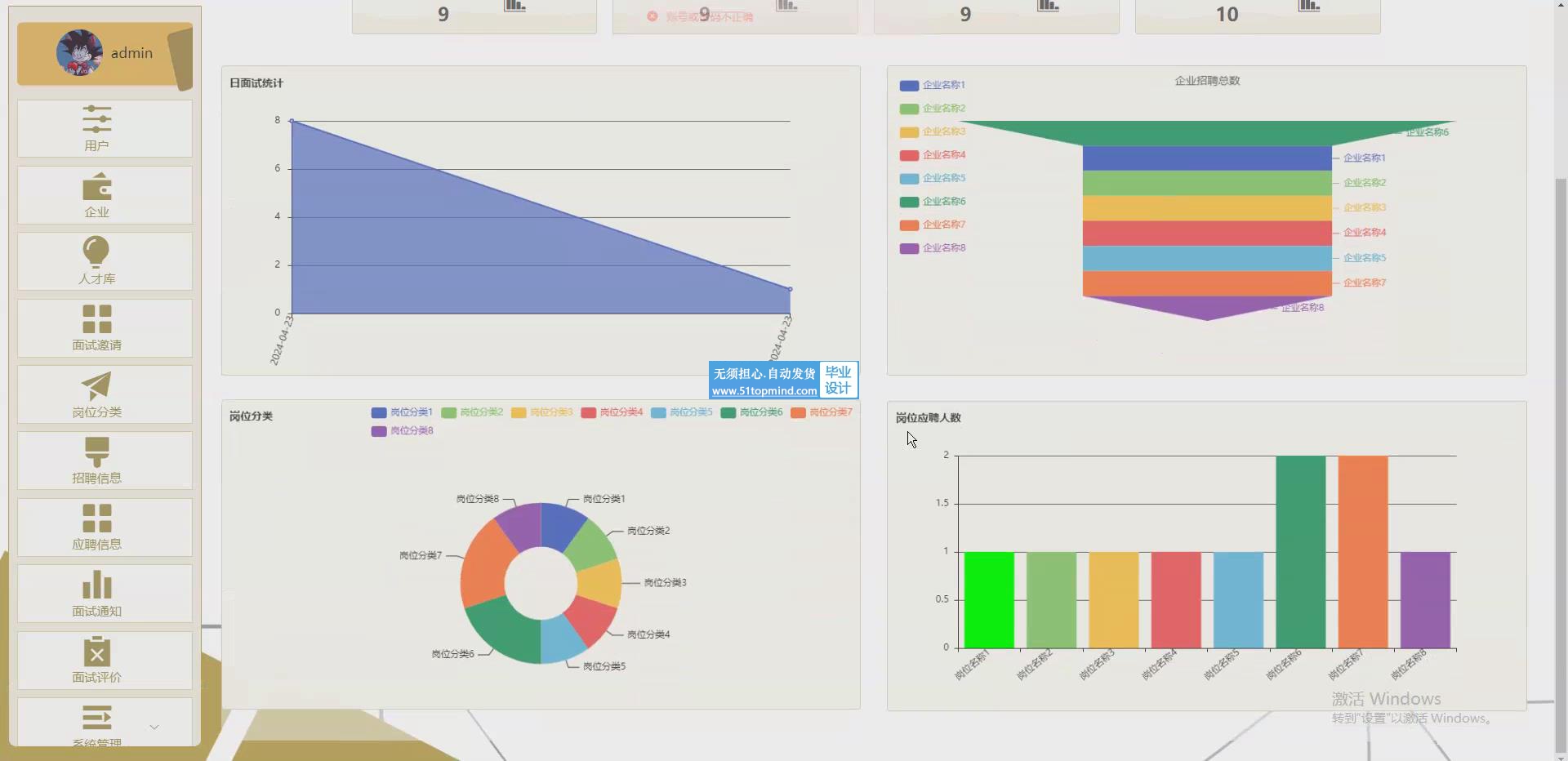The height and width of the screenshot is (761, 1568).
Task: Open the 用户 sliders icon in sidebar
Action: (x=96, y=119)
